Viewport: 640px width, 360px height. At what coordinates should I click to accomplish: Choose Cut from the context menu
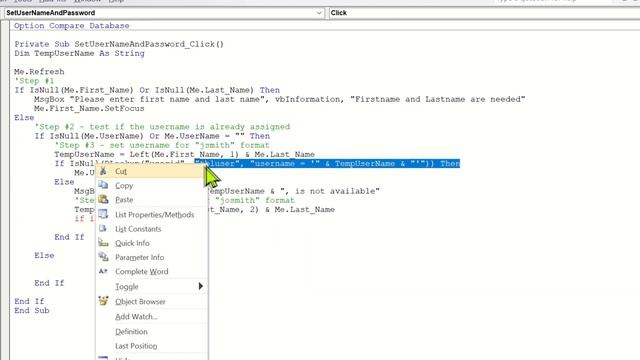(151, 171)
